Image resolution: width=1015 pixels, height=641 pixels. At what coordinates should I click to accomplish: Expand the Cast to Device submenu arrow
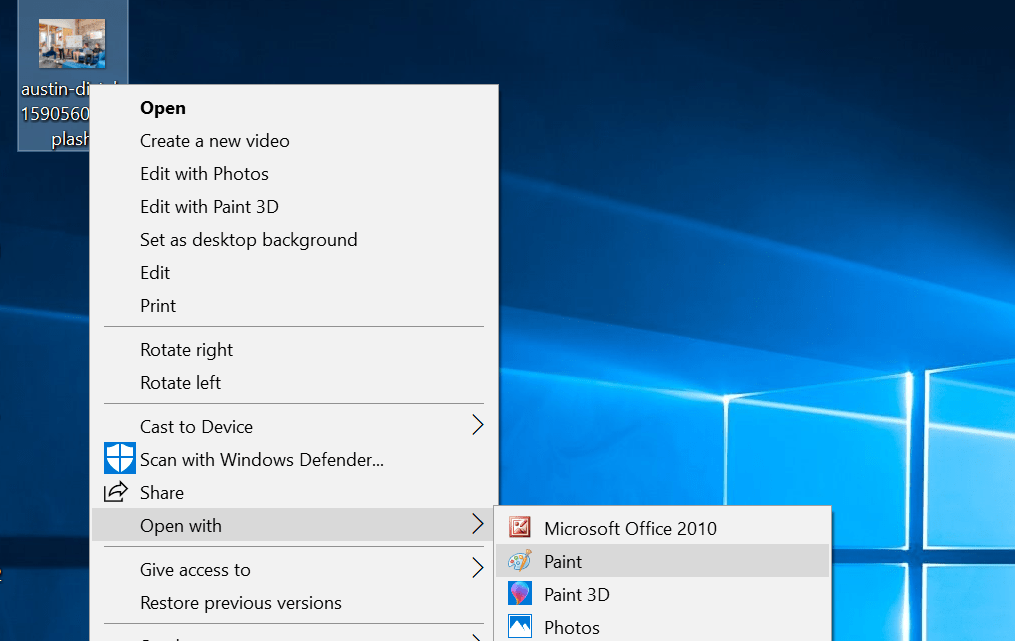coord(478,425)
